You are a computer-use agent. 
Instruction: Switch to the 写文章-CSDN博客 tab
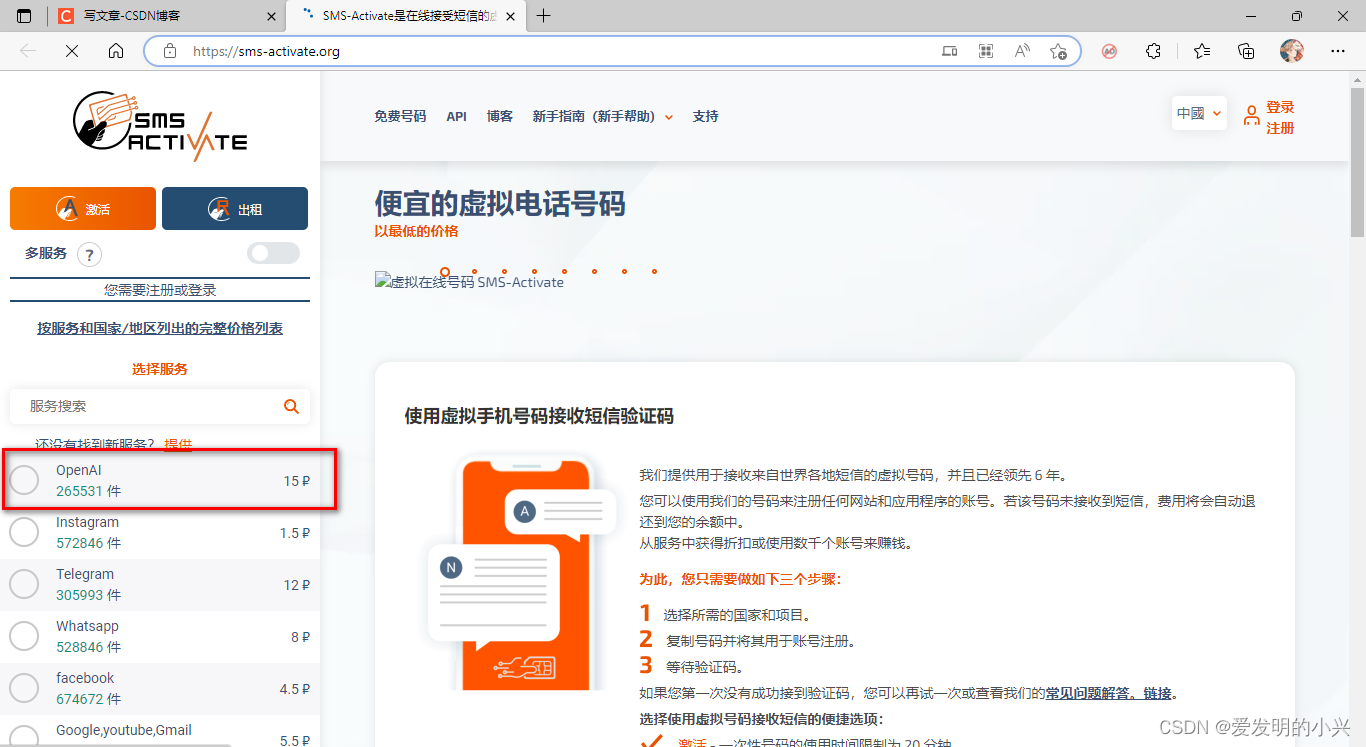click(x=165, y=16)
